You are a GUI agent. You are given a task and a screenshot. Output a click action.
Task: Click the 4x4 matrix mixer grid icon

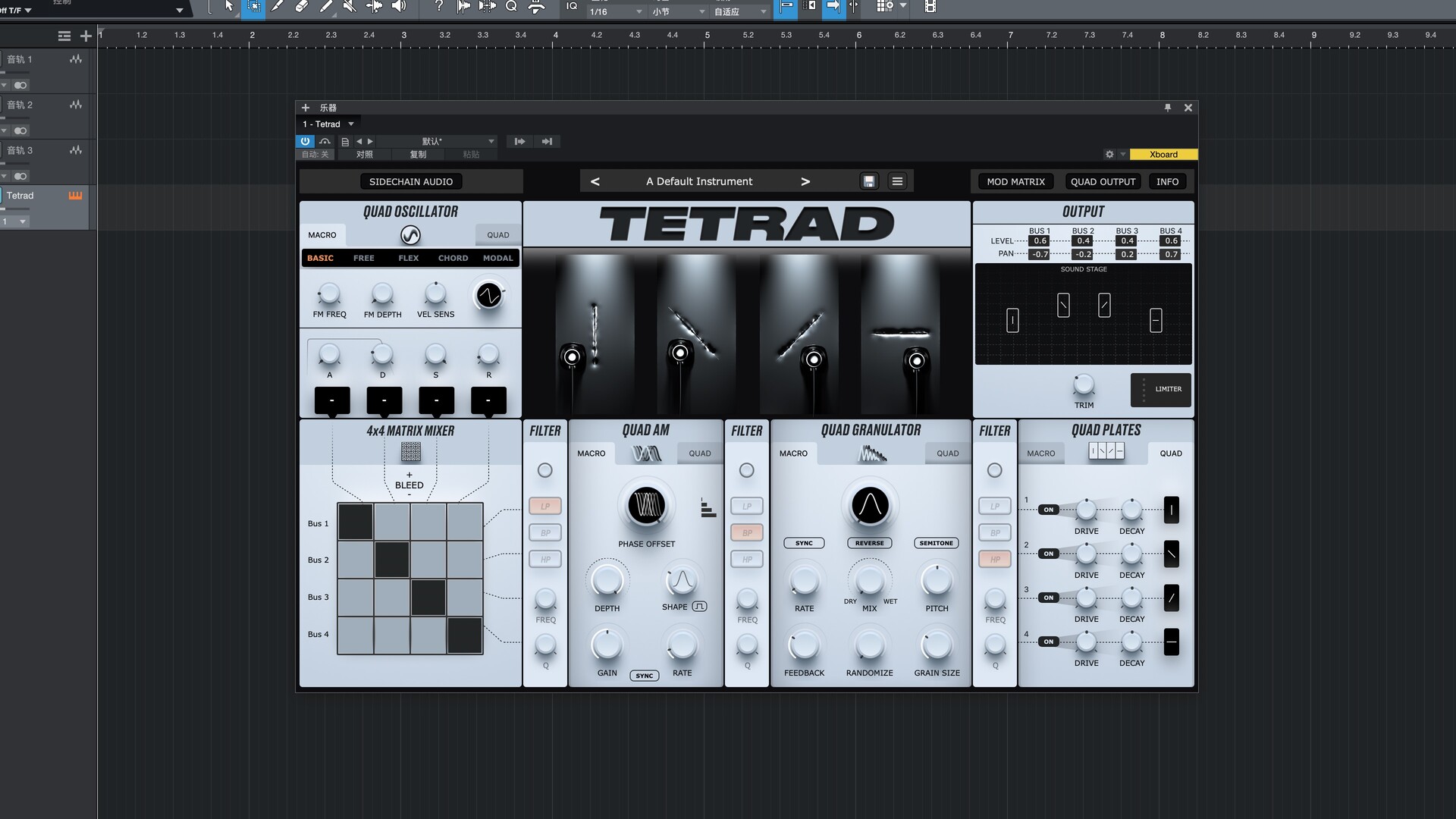coord(411,452)
